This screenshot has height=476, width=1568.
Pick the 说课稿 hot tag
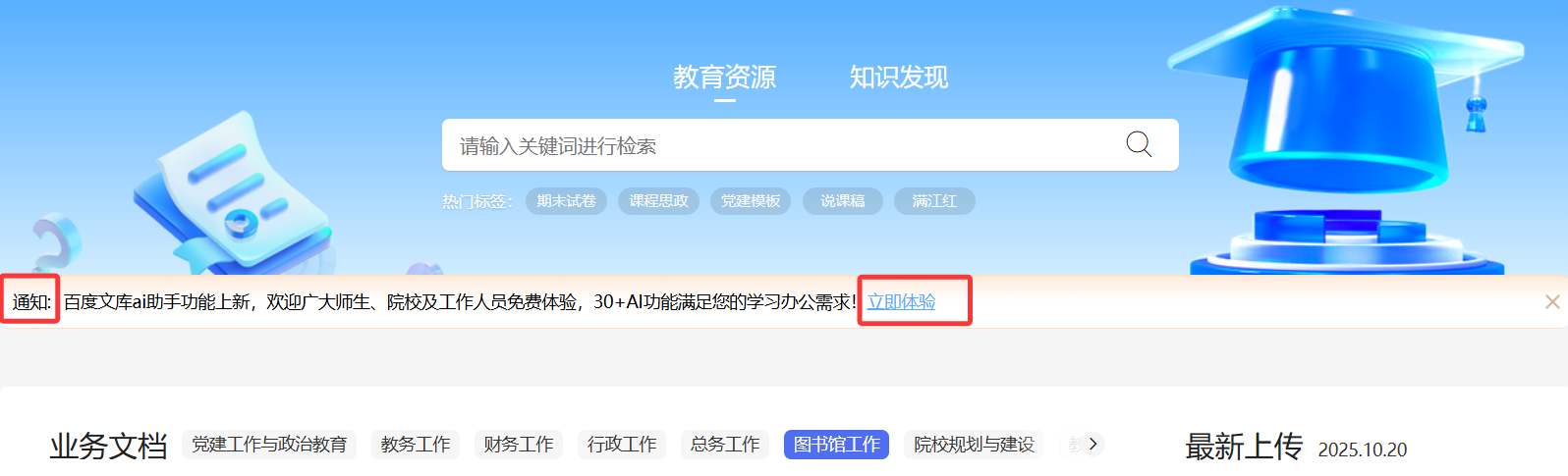pyautogui.click(x=842, y=201)
